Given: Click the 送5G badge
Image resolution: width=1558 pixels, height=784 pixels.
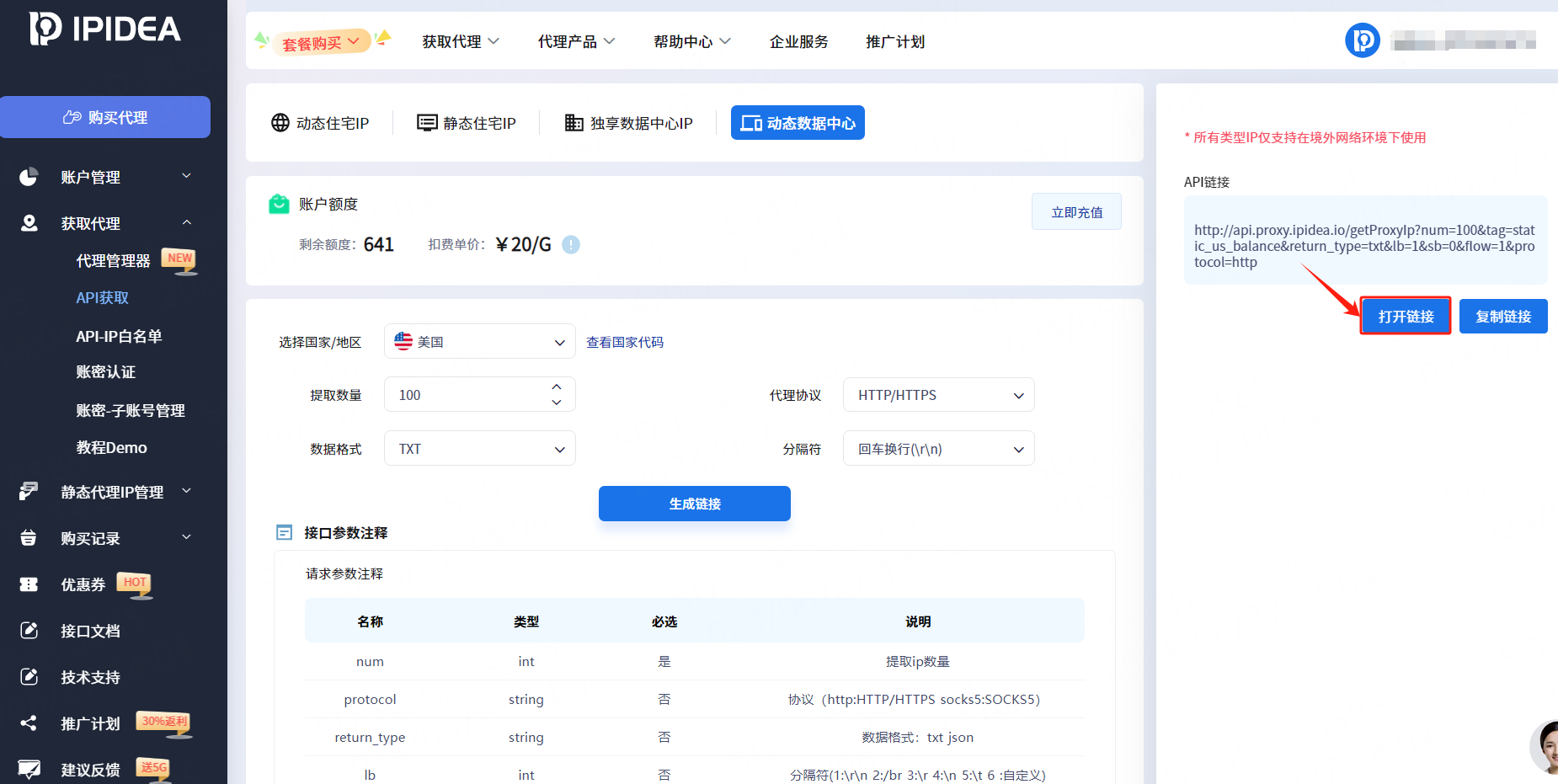Looking at the screenshot, I should [153, 769].
